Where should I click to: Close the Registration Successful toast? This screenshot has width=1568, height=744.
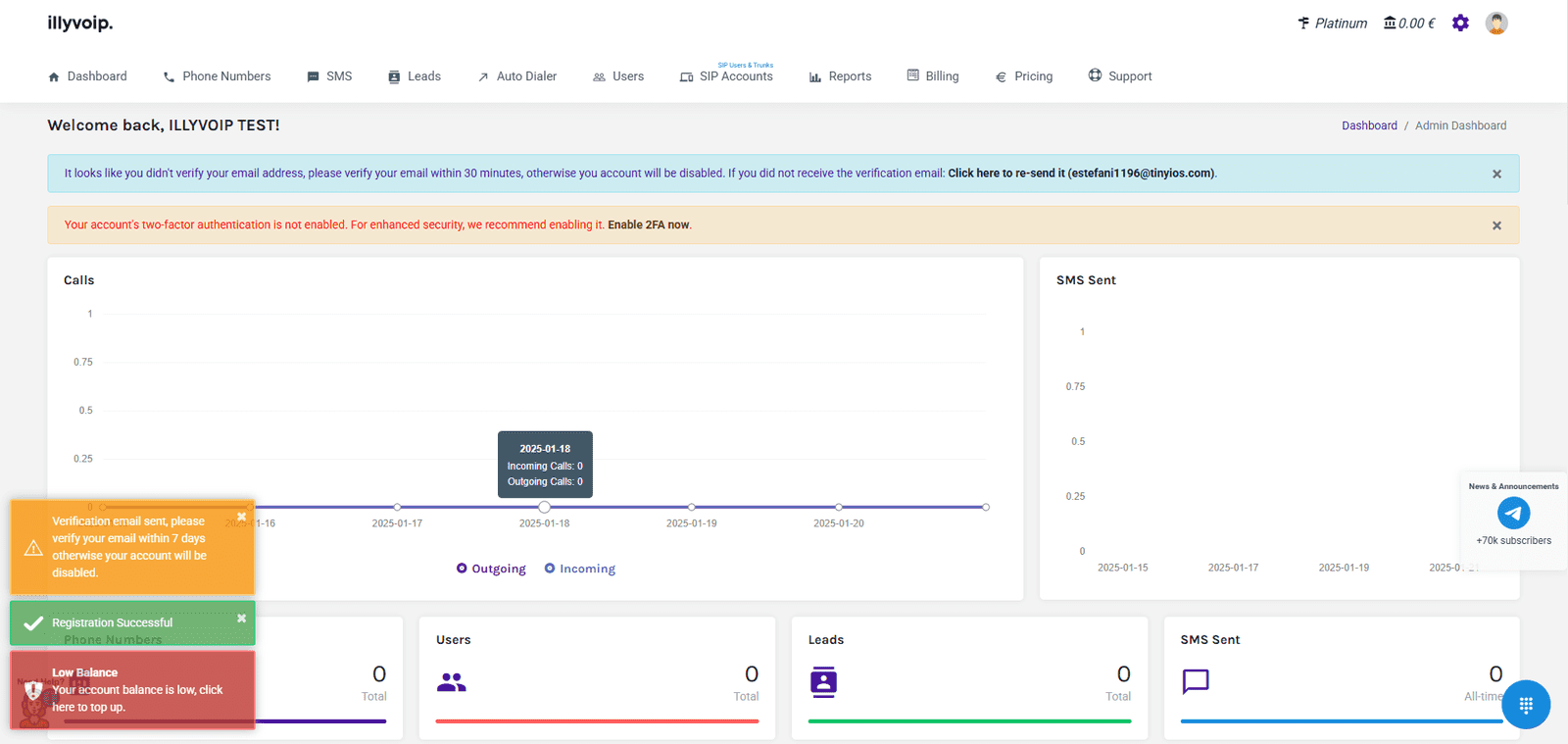coord(241,619)
